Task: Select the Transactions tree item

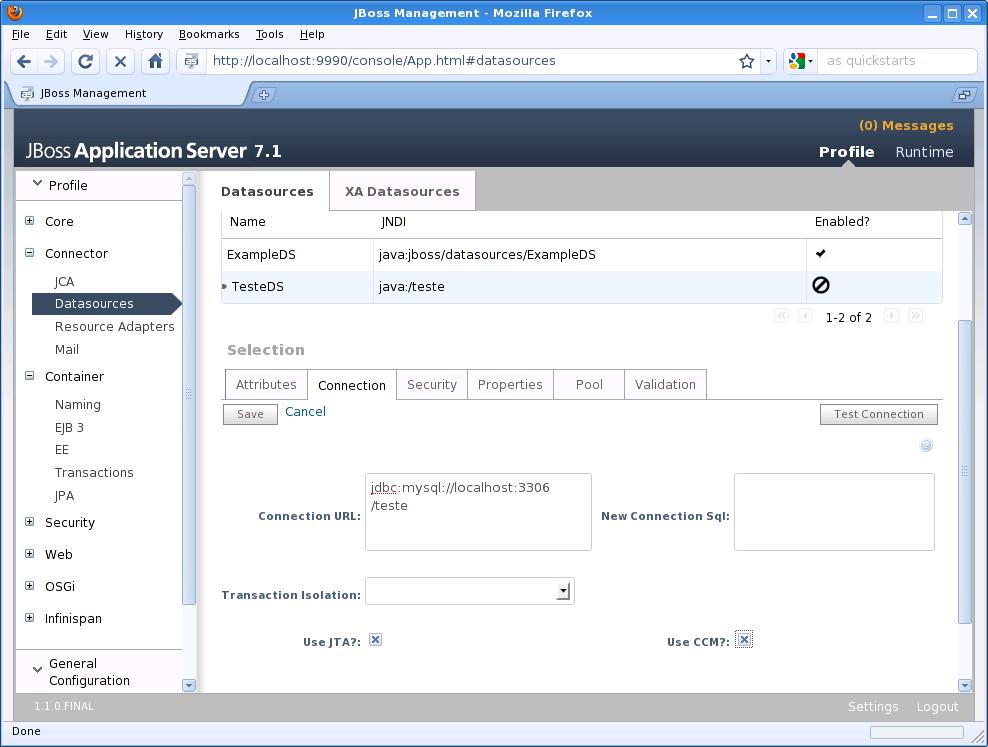Action: click(94, 472)
